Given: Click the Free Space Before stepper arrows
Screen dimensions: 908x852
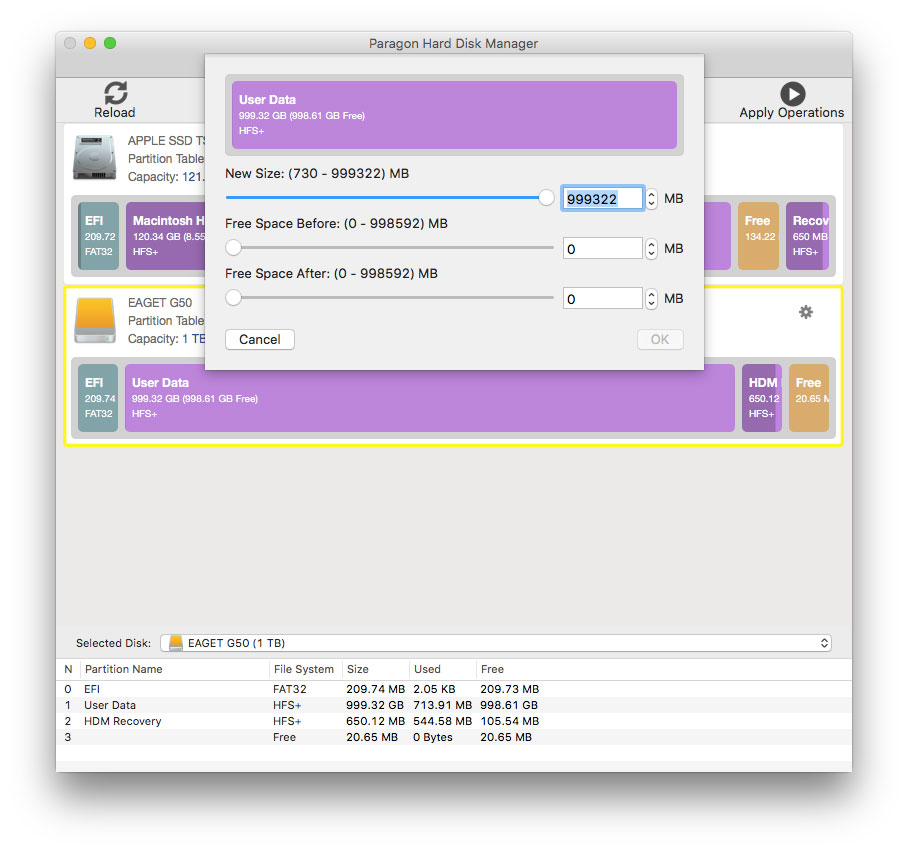Looking at the screenshot, I should (652, 249).
